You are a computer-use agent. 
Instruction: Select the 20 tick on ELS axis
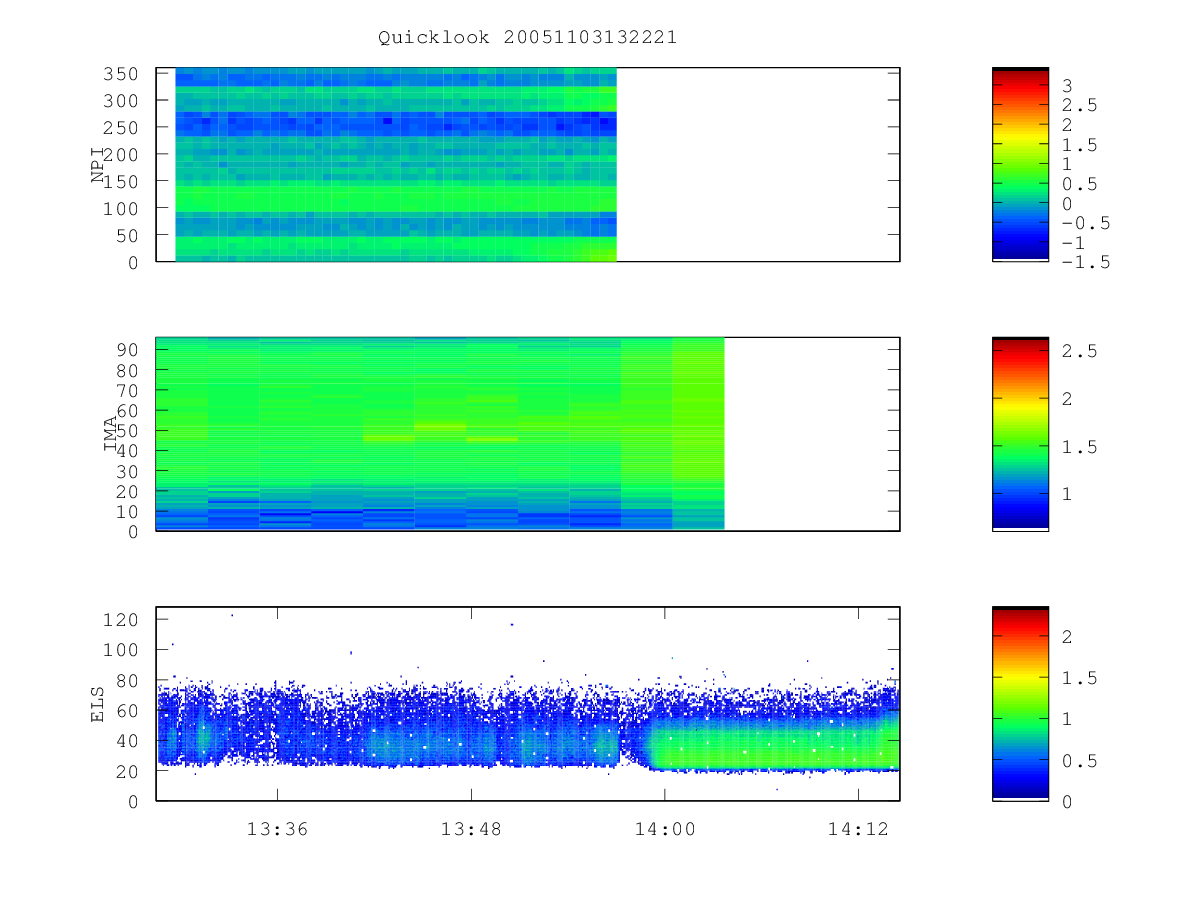click(129, 772)
